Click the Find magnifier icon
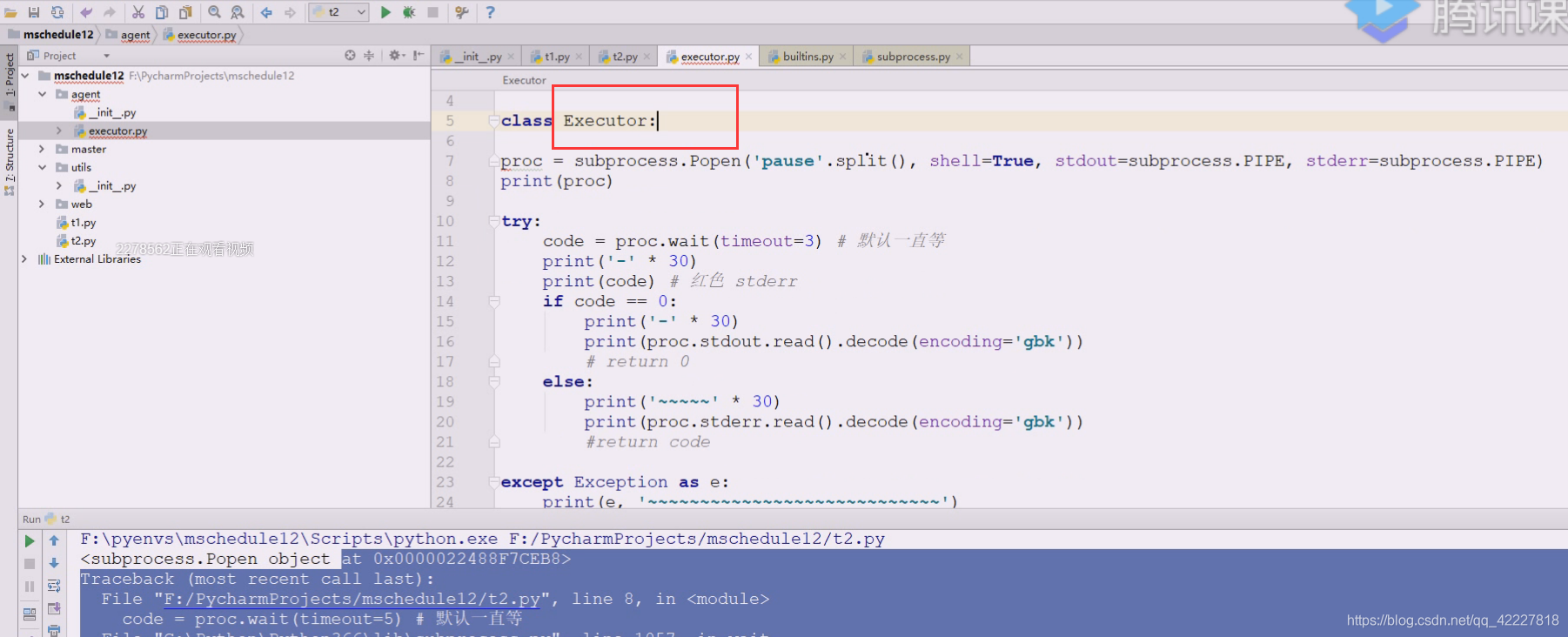Screen dimensions: 1568x637 [x=214, y=12]
